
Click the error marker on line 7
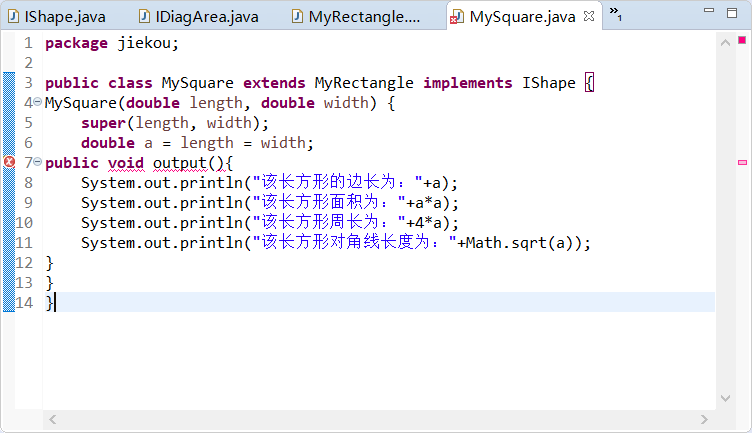point(9,162)
